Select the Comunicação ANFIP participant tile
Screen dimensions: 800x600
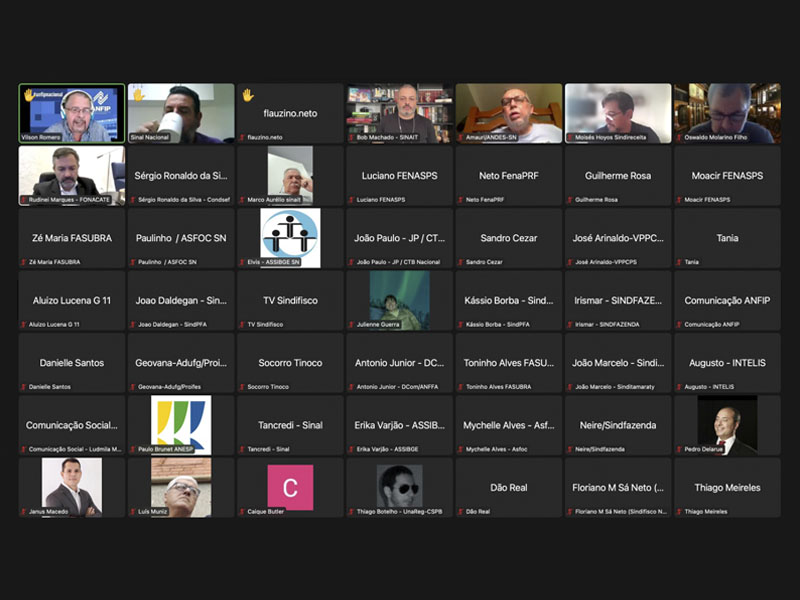click(727, 300)
